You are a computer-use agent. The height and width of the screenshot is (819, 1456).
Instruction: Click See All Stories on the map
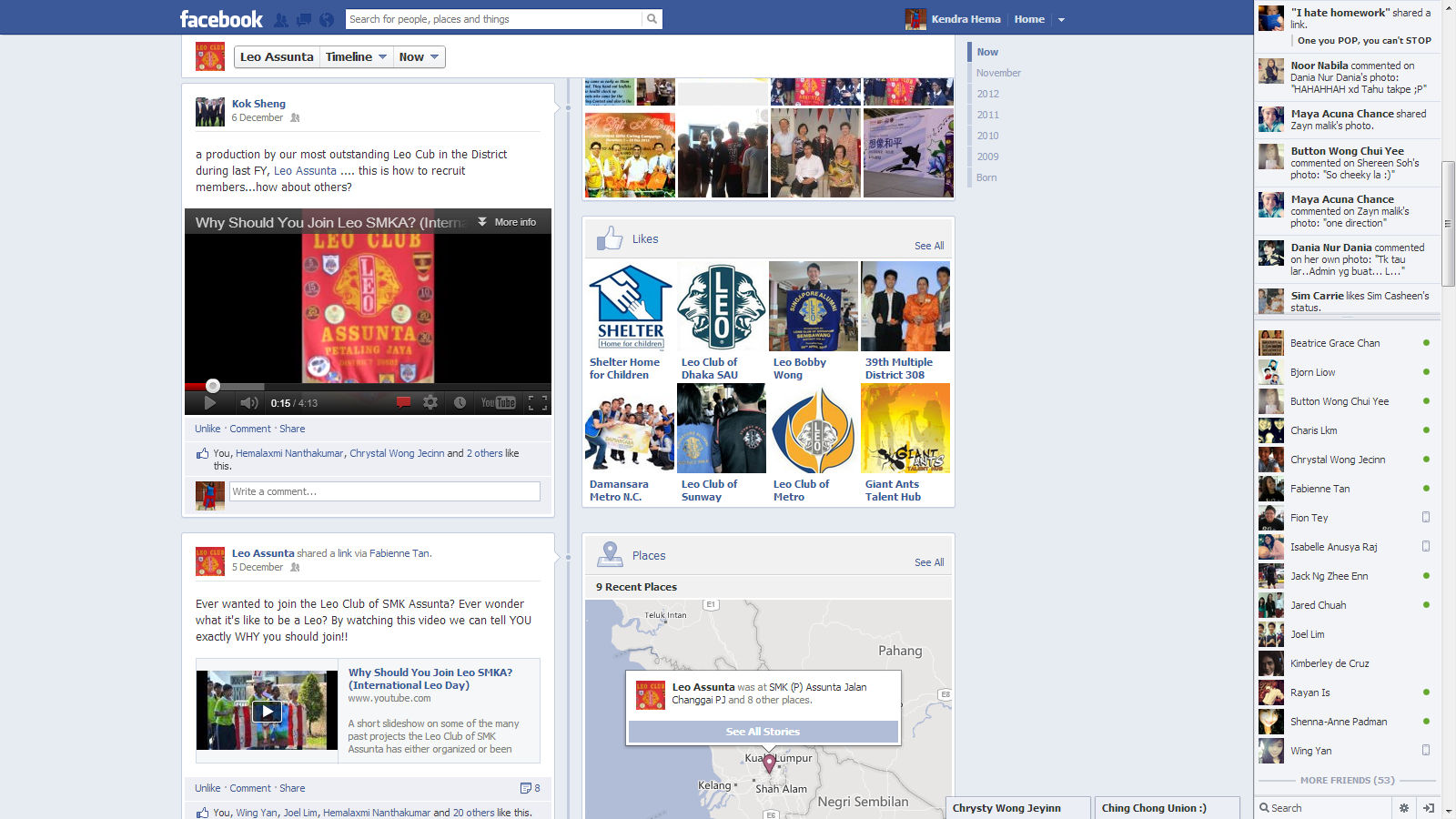point(763,732)
